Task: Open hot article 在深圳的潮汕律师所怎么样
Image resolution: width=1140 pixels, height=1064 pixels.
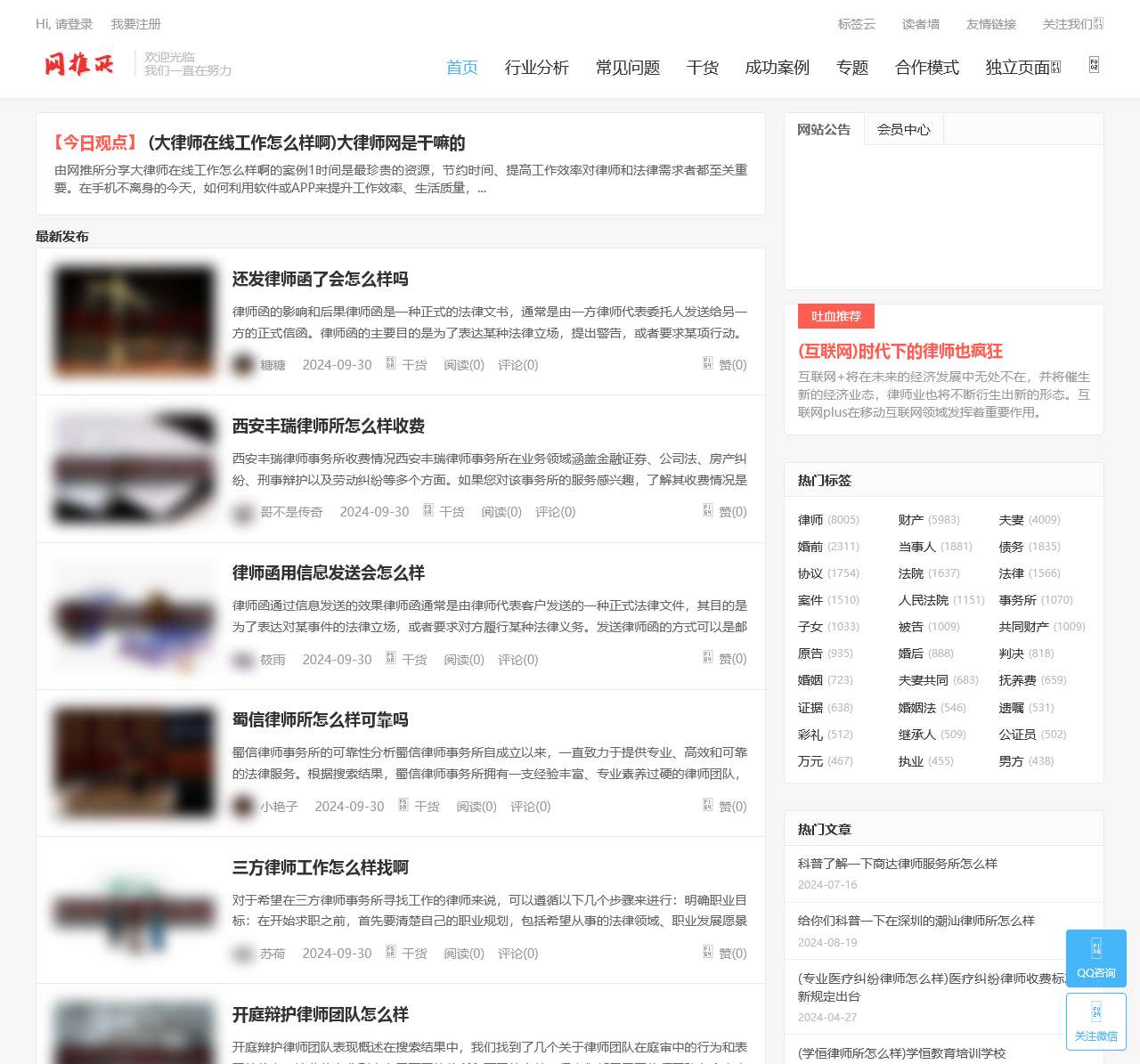Action: pos(916,921)
